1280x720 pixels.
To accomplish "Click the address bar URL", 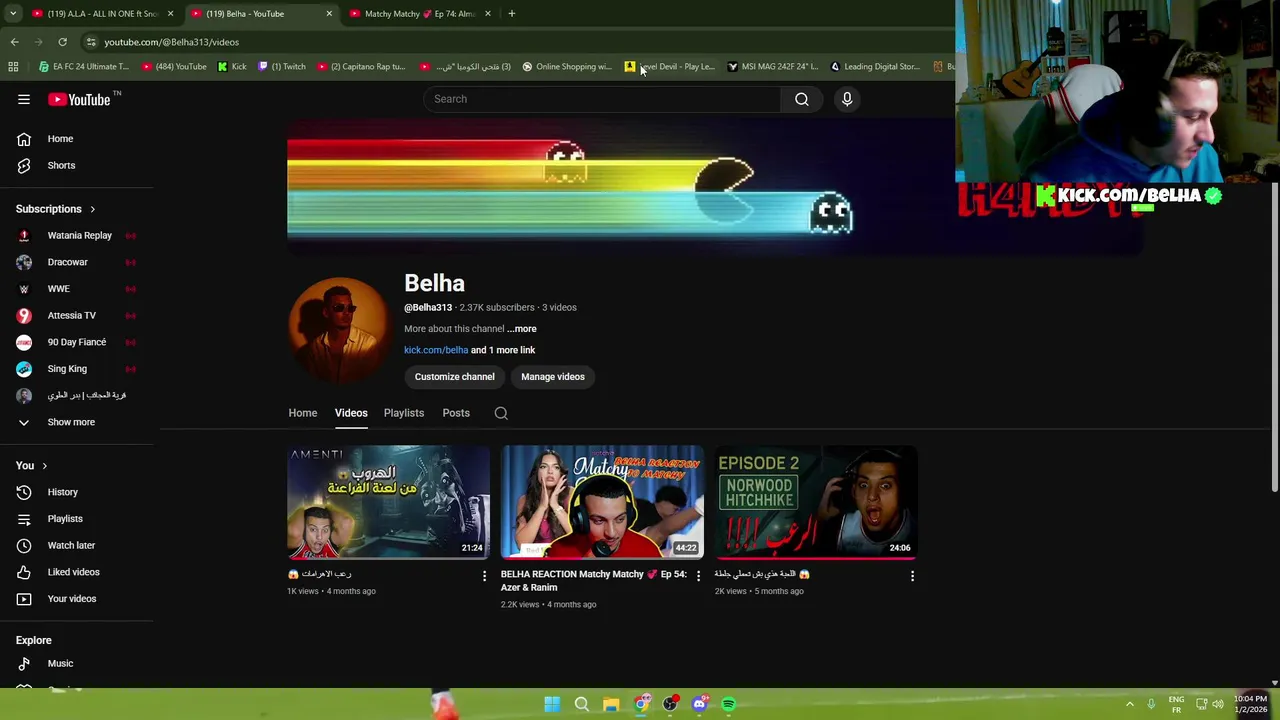I will pyautogui.click(x=172, y=42).
